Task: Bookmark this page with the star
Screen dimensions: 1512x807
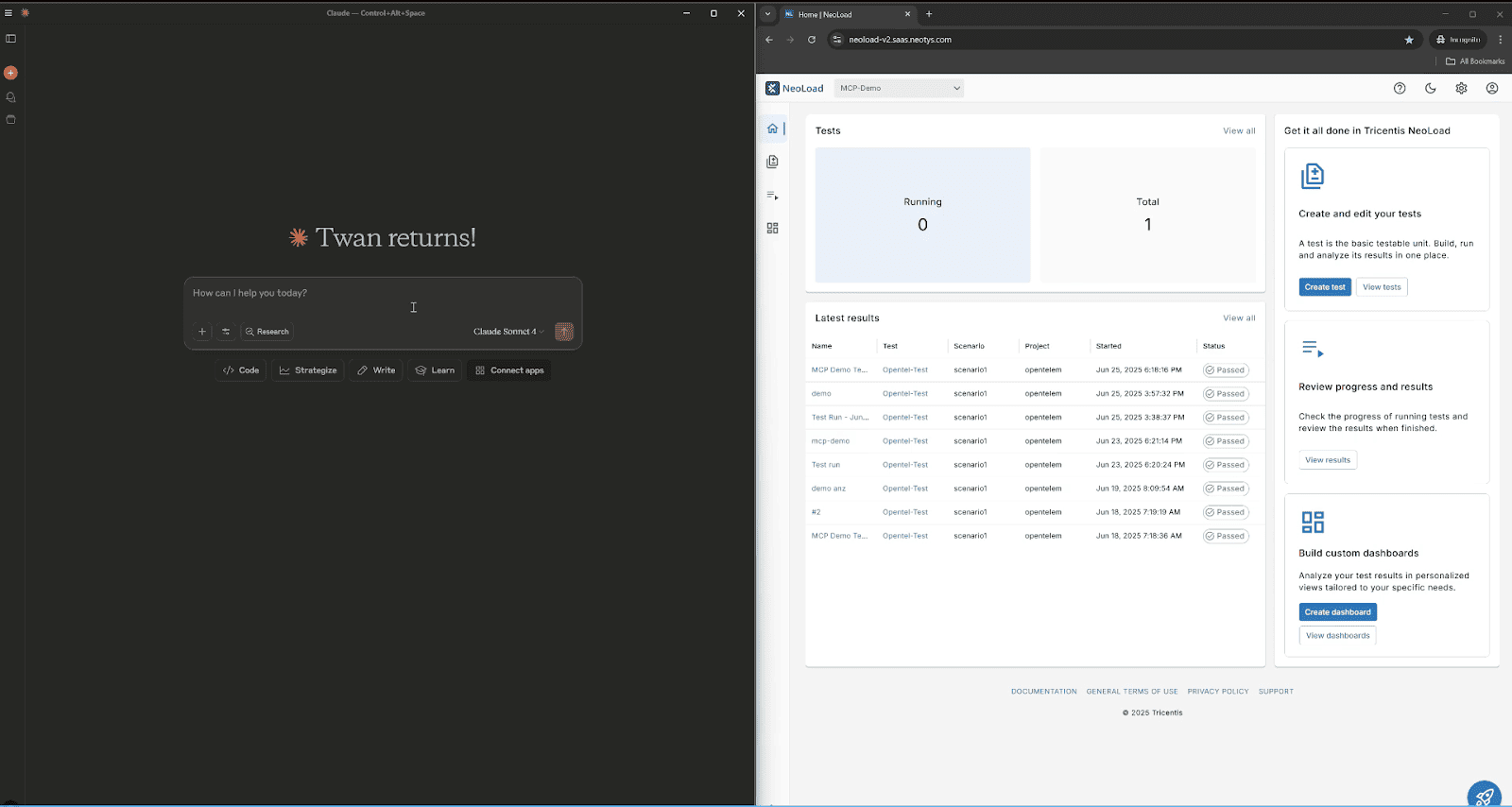Action: point(1409,40)
